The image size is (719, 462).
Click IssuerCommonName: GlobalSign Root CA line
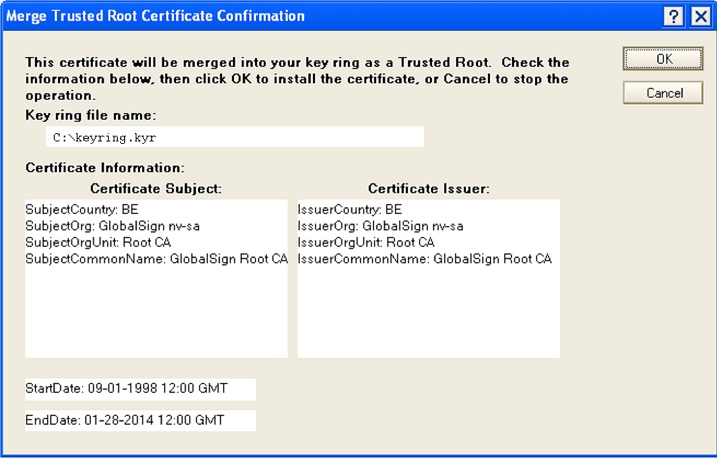click(x=425, y=259)
